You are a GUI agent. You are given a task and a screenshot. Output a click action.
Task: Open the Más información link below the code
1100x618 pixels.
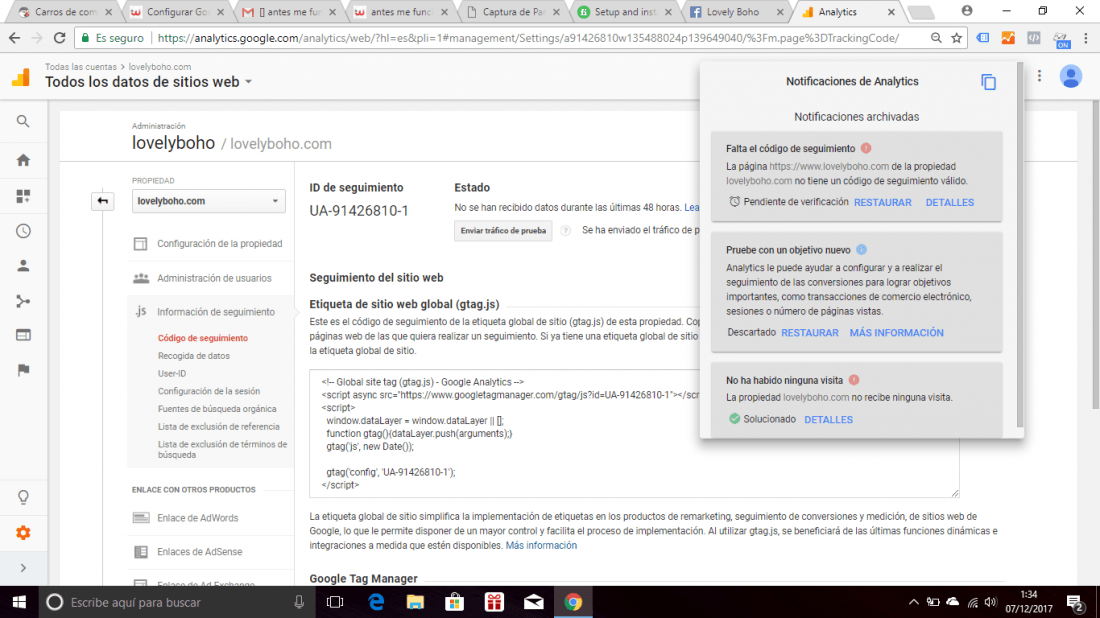[x=541, y=546]
